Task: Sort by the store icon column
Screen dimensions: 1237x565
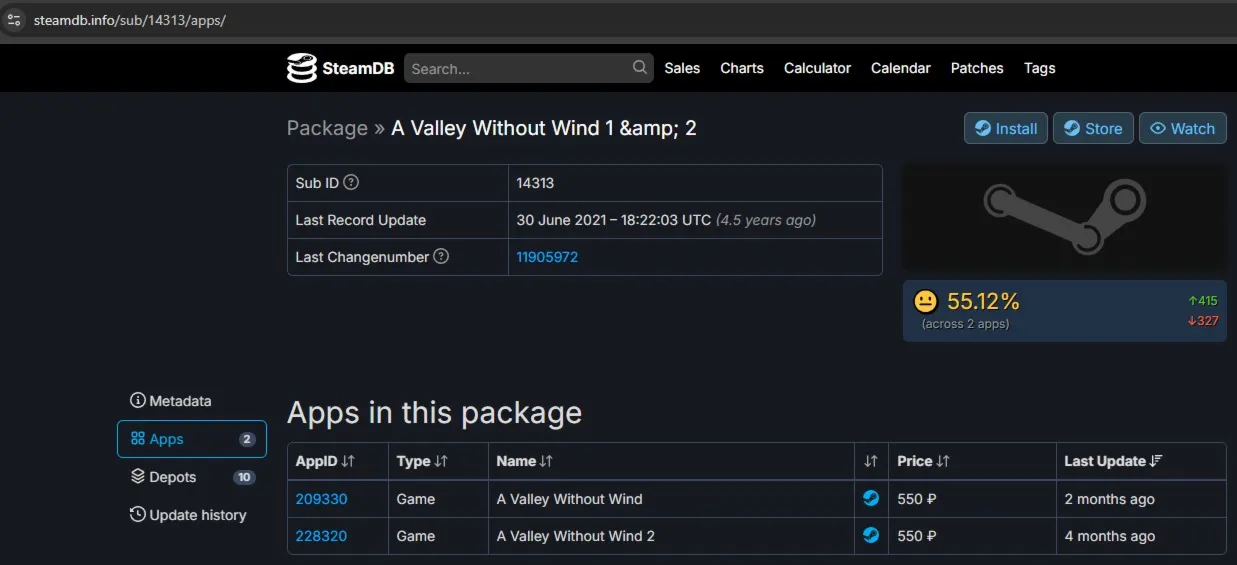Action: click(871, 461)
